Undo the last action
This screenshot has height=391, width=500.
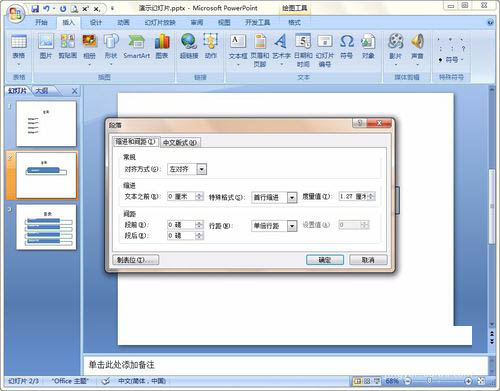pos(46,9)
